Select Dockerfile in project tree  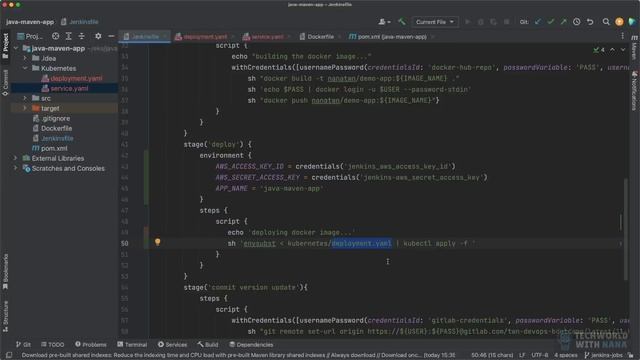click(x=56, y=128)
